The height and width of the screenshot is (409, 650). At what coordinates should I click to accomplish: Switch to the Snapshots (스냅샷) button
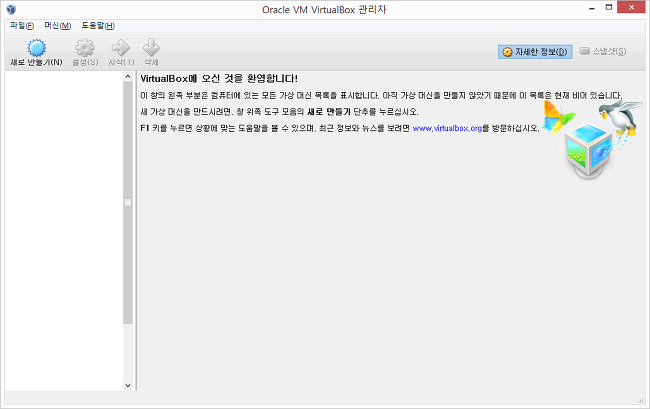tap(603, 51)
